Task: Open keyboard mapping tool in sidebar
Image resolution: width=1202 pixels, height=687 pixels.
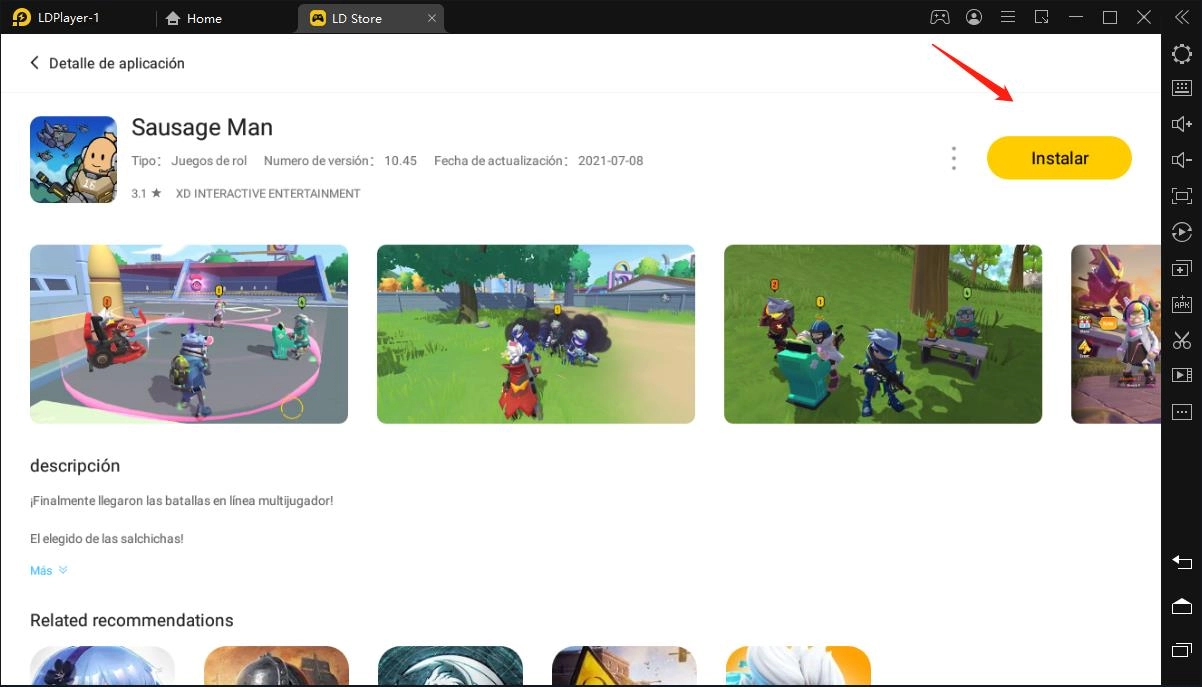Action: 1181,88
